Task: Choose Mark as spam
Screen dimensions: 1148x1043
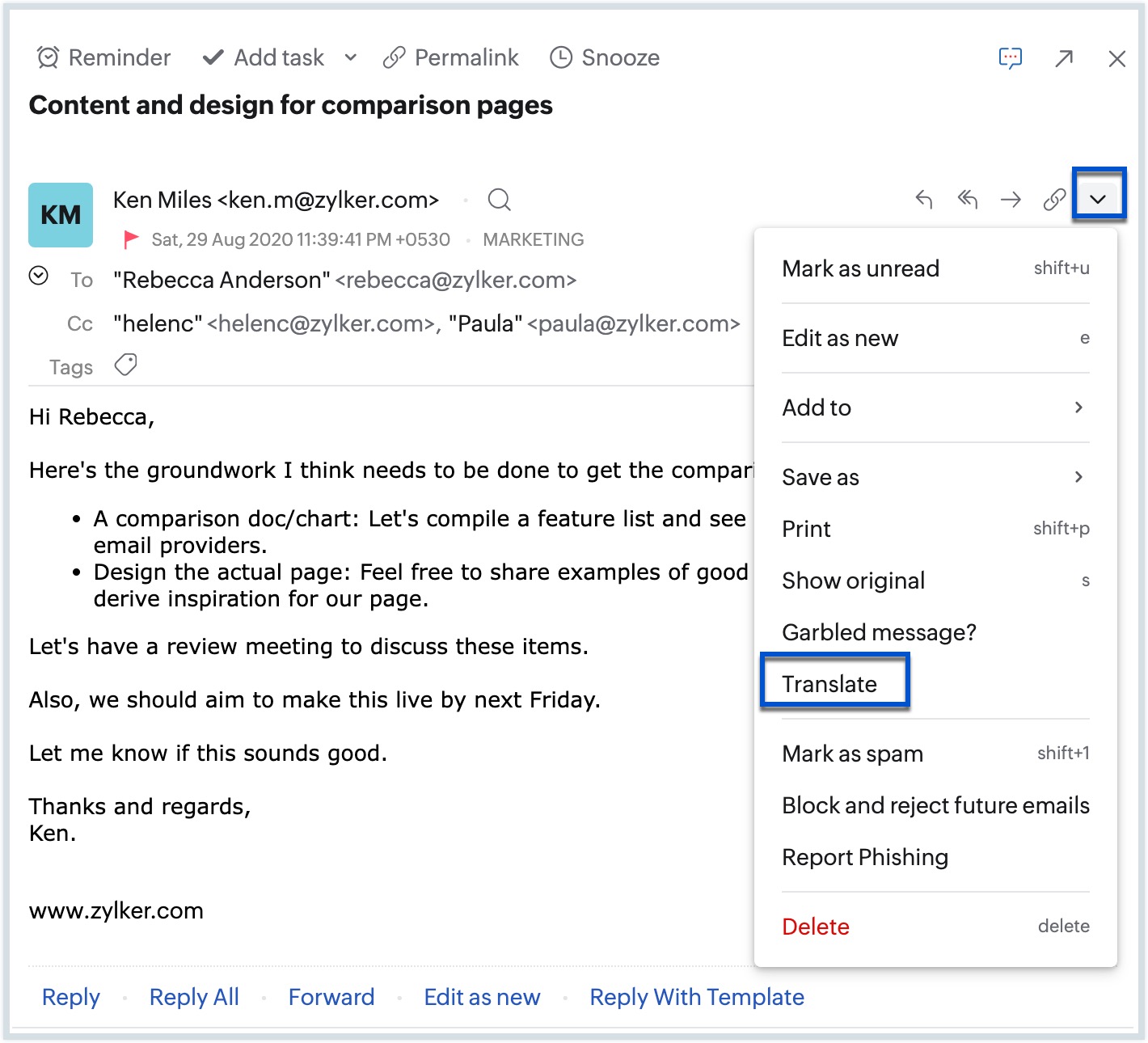Action: tap(936, 754)
